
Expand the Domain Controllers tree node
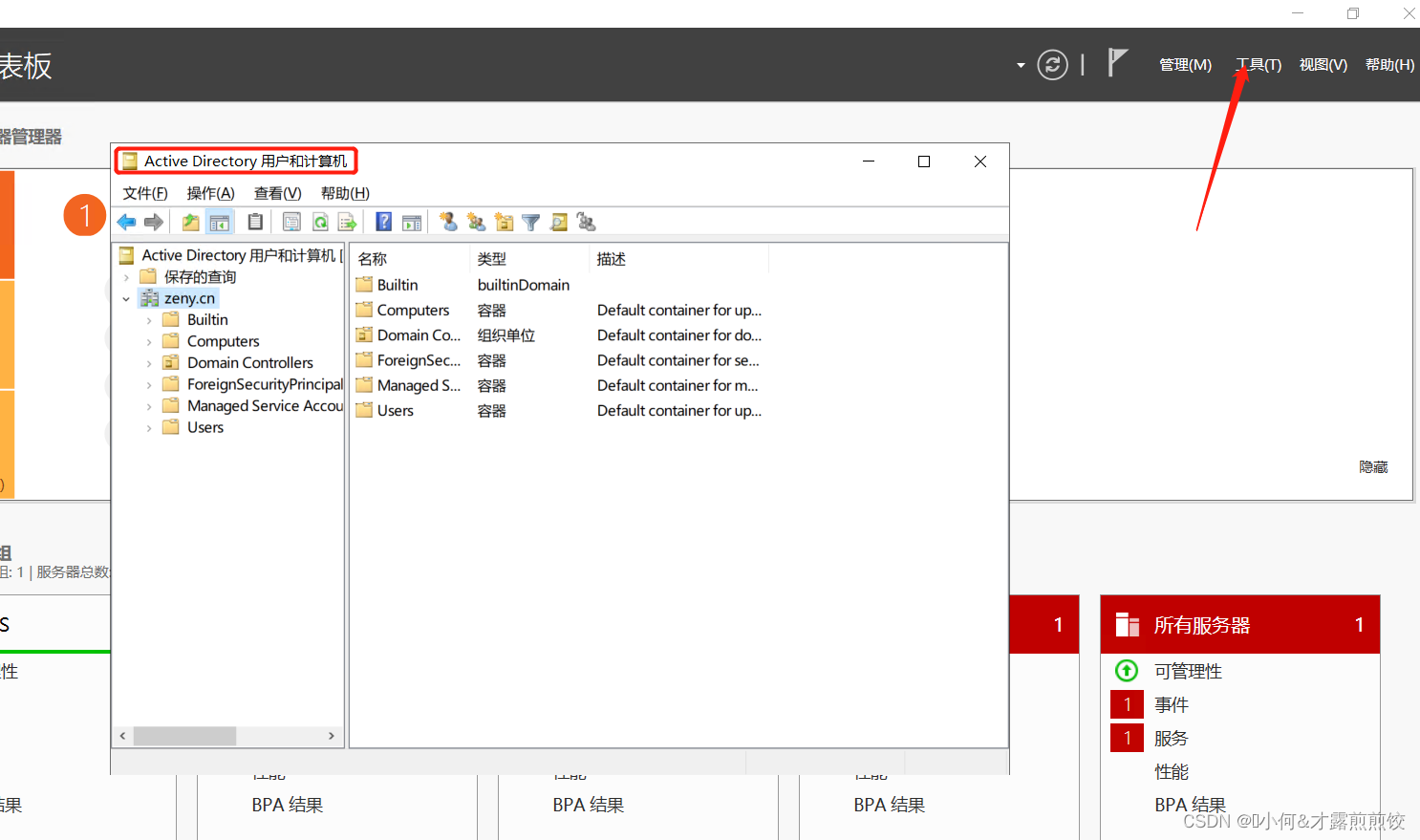[149, 363]
